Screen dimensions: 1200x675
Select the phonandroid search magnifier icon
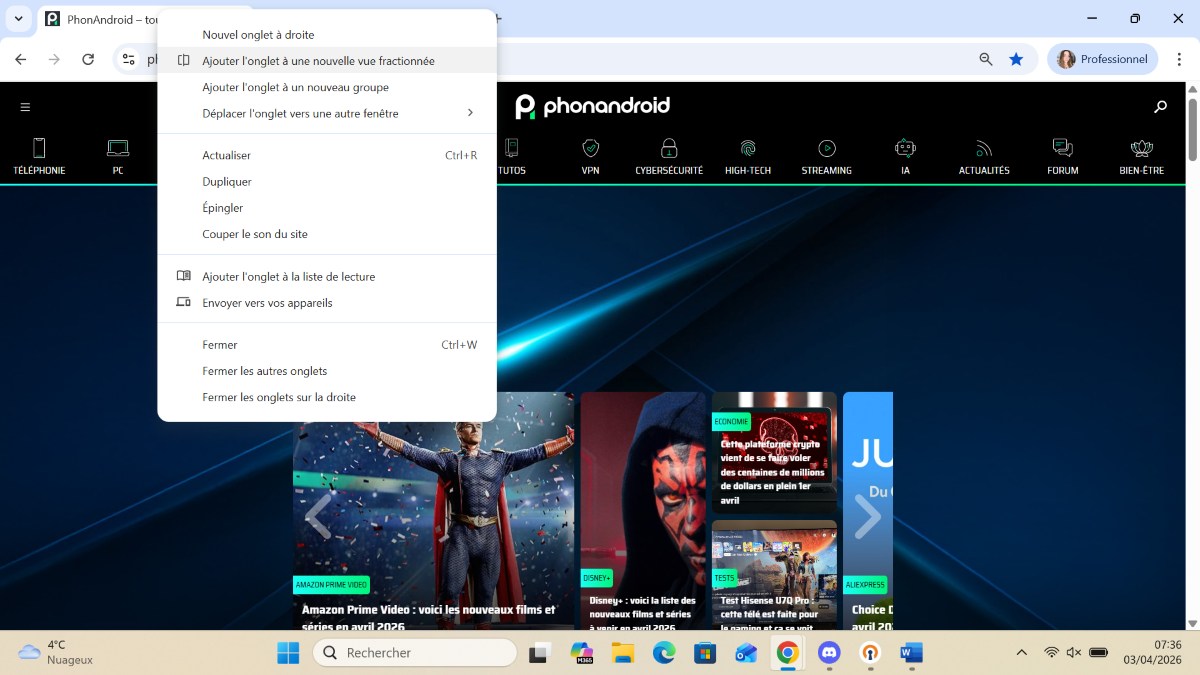coord(1159,106)
